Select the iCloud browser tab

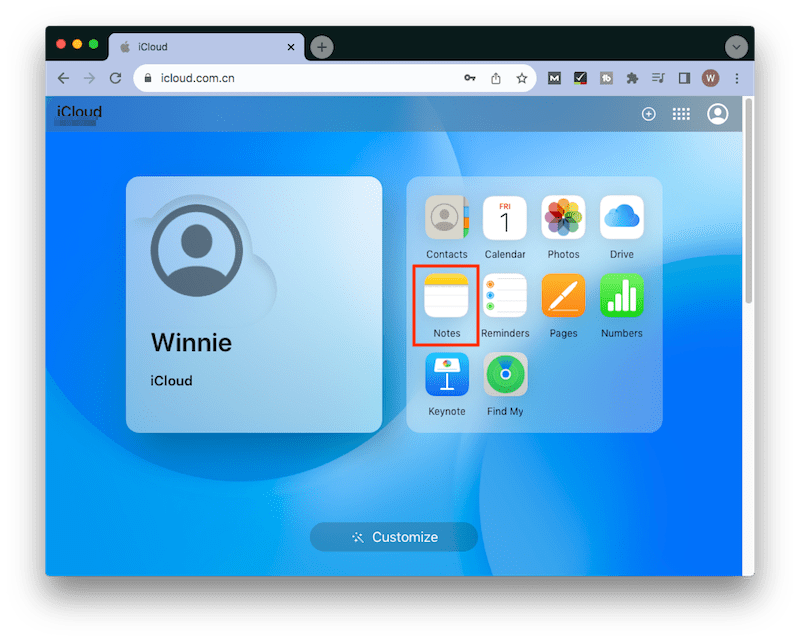click(x=206, y=47)
